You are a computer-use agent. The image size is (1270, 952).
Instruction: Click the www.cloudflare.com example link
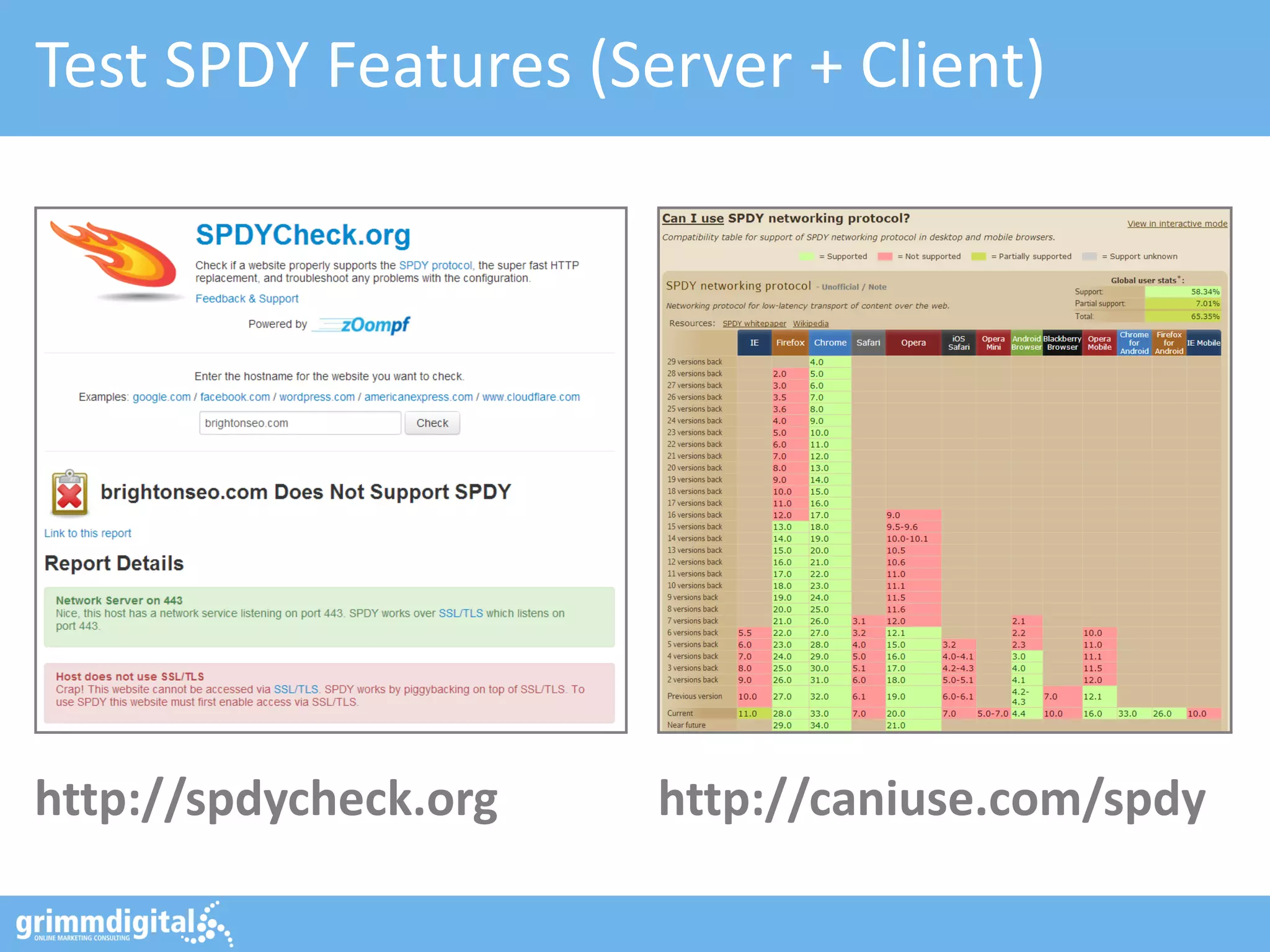coord(531,397)
